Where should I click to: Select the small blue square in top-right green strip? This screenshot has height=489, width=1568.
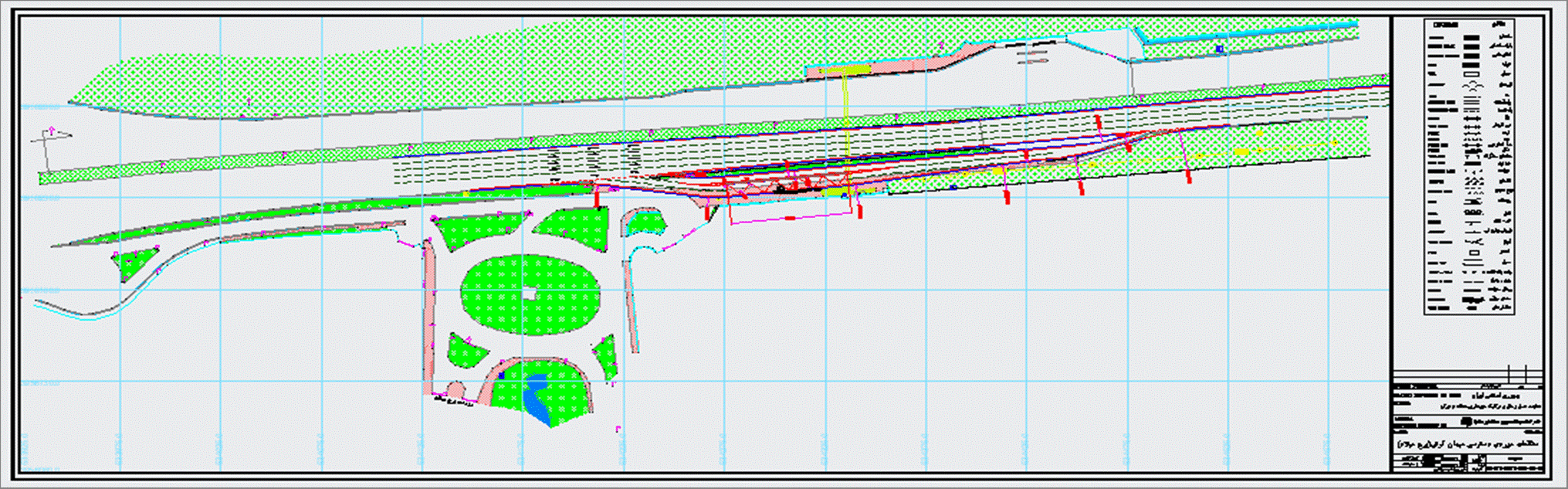1220,49
